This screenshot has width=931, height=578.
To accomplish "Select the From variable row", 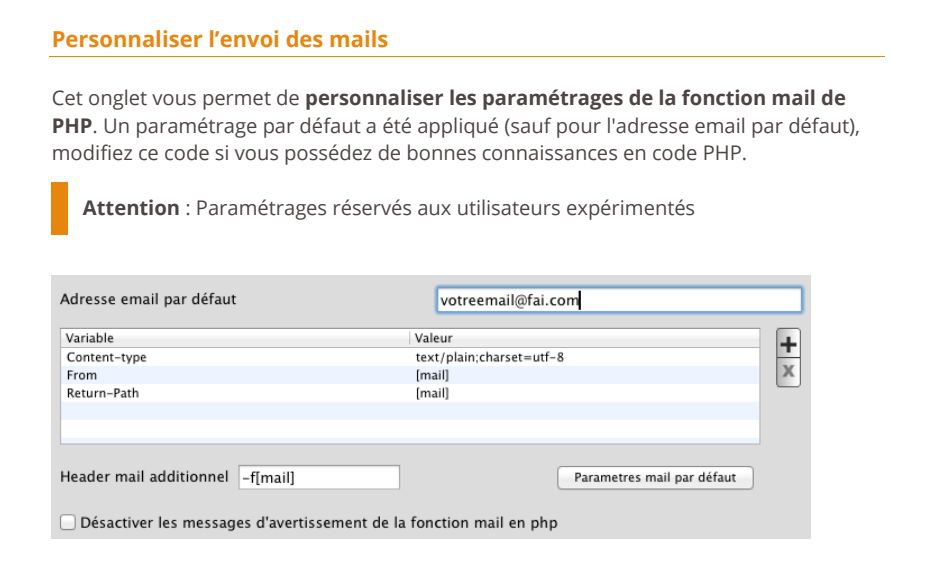I will point(410,375).
